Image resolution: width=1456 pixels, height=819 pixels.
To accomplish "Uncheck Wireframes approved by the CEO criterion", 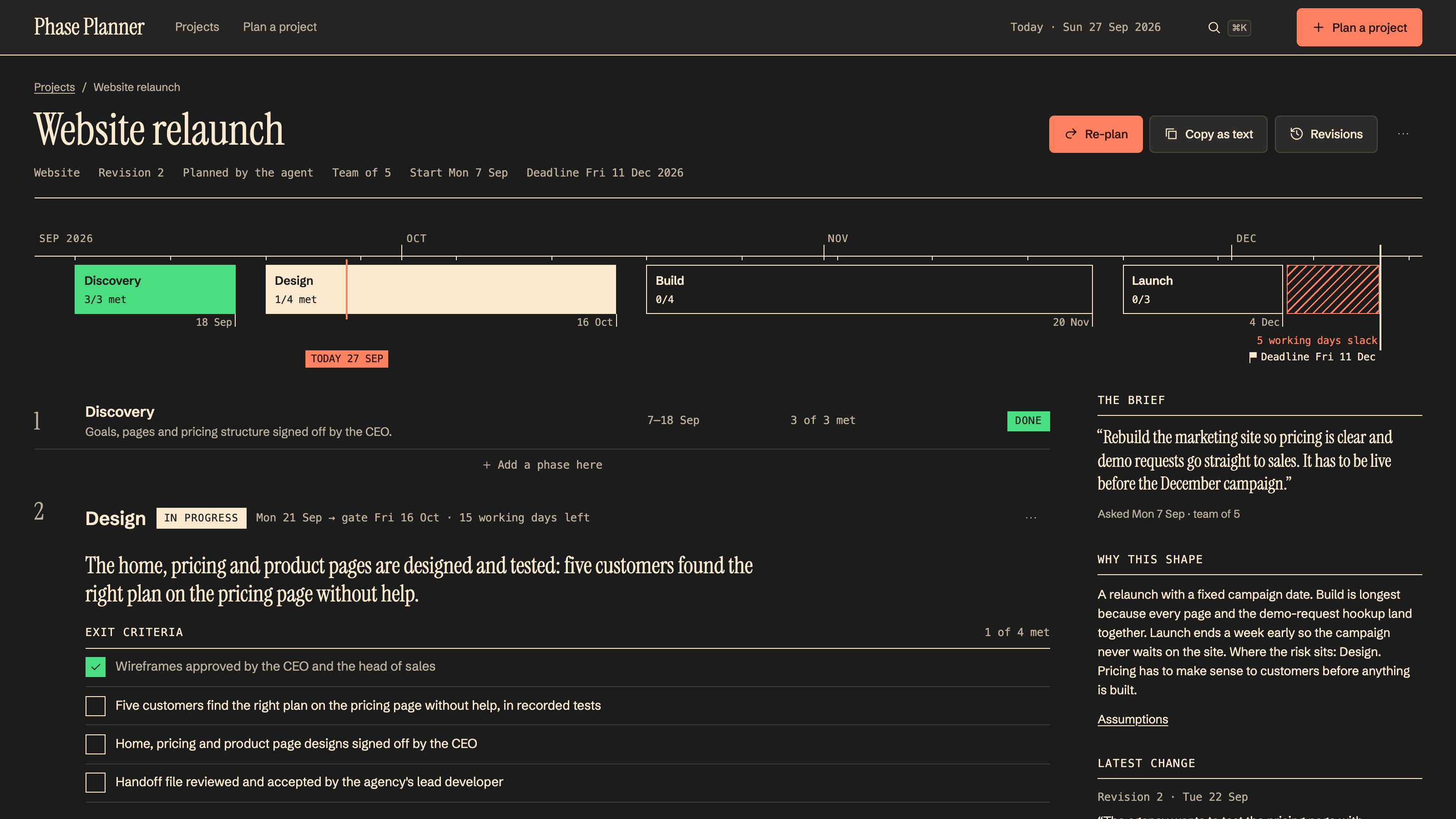I will click(x=96, y=667).
